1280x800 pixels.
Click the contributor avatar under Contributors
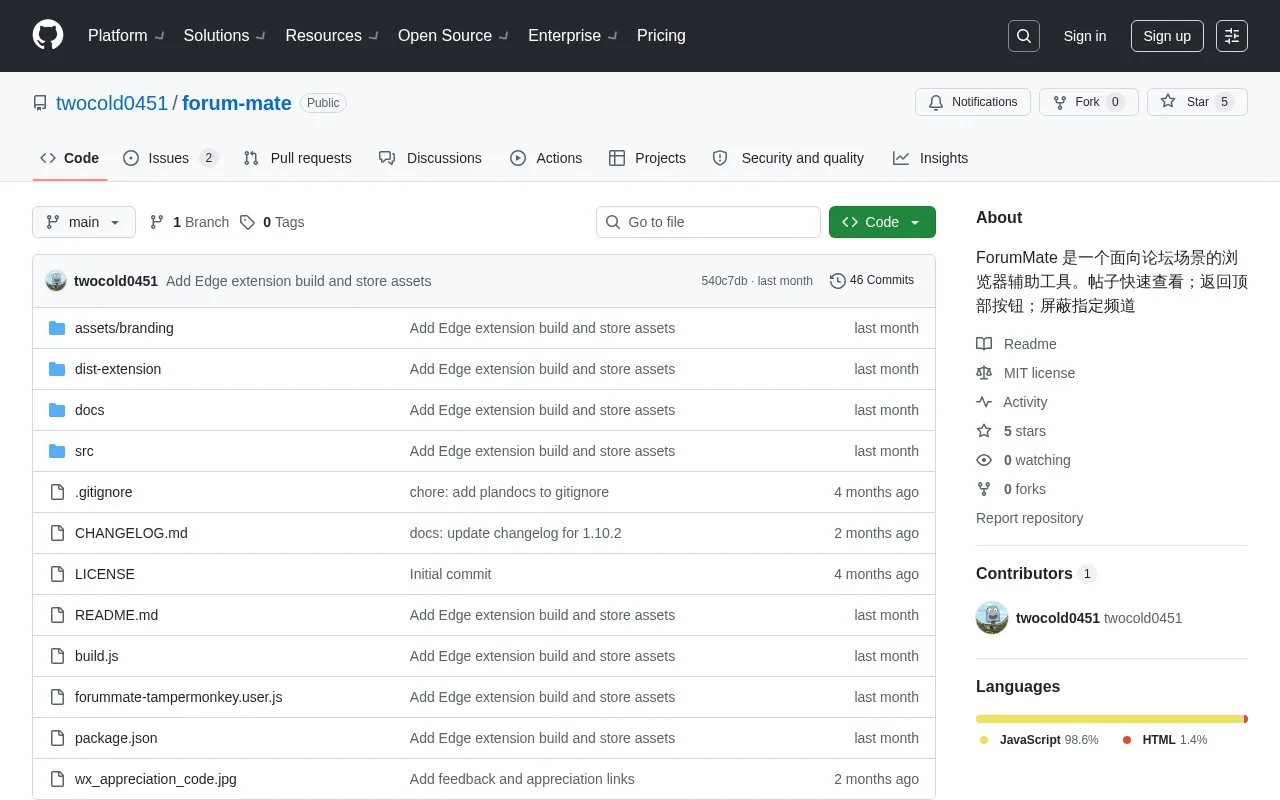point(992,618)
